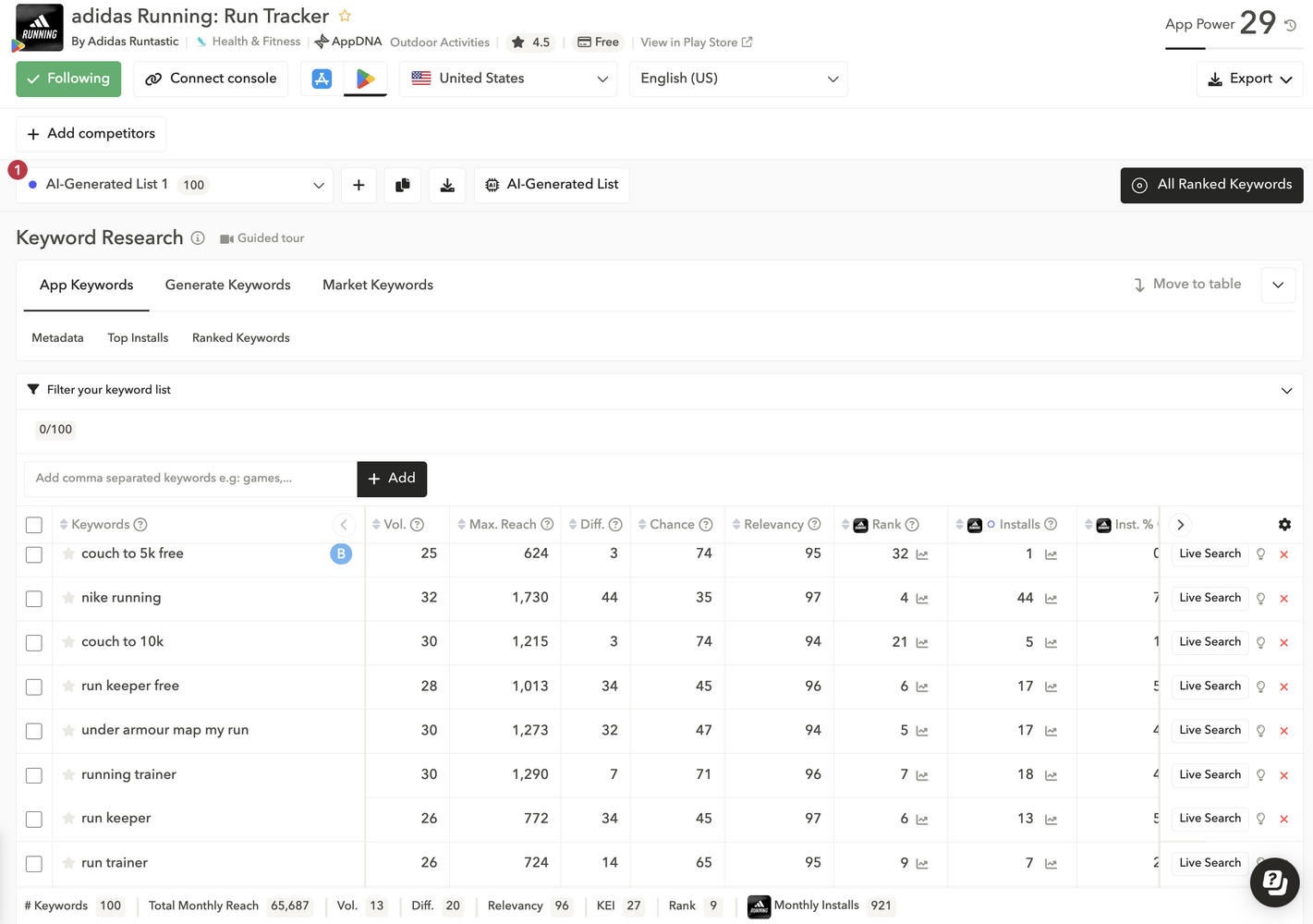Focus the comma separated keywords input
Screen dimensions: 1313x924
[190, 479]
